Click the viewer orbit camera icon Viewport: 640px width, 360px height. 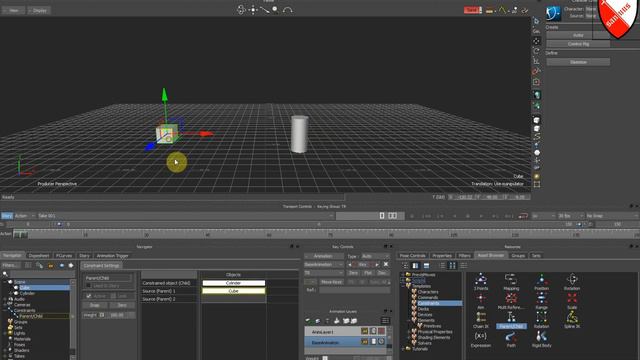point(241,9)
